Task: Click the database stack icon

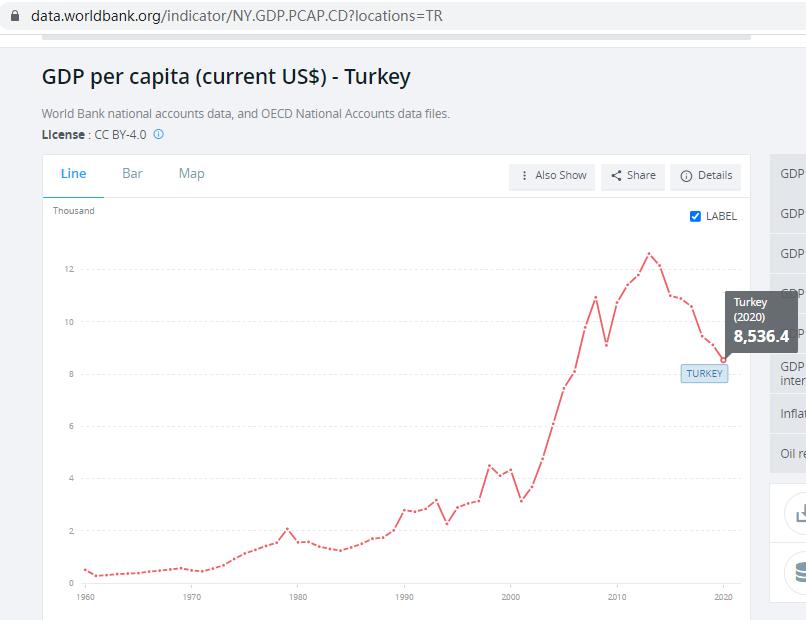Action: click(x=799, y=573)
